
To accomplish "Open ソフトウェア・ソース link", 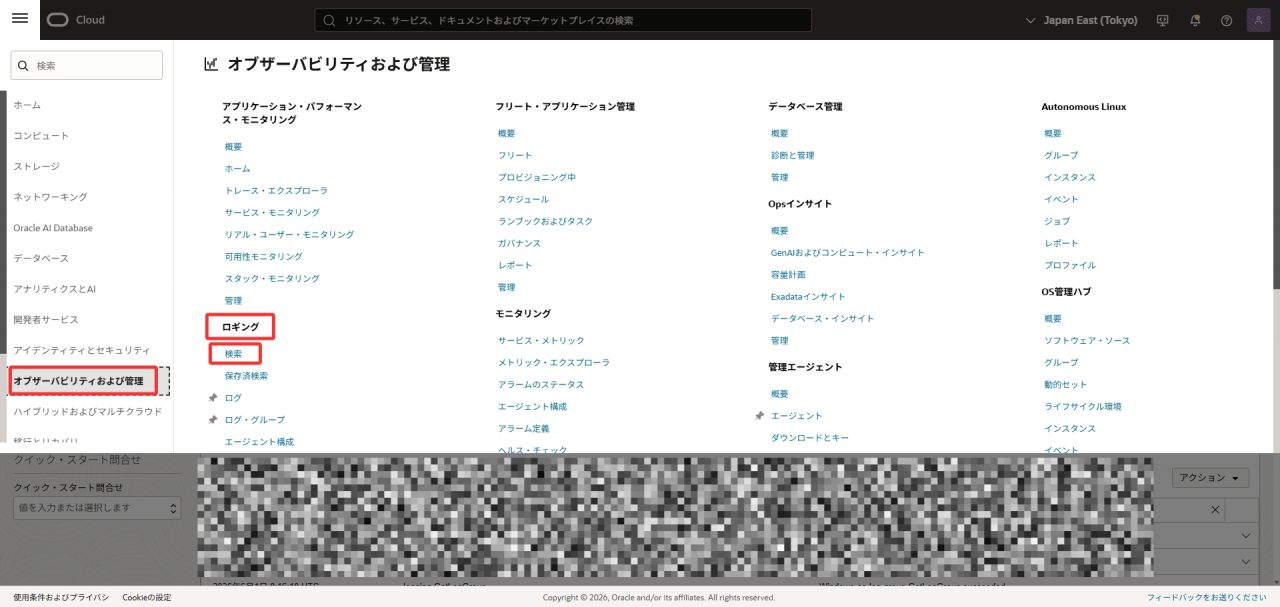I will coord(1087,341).
